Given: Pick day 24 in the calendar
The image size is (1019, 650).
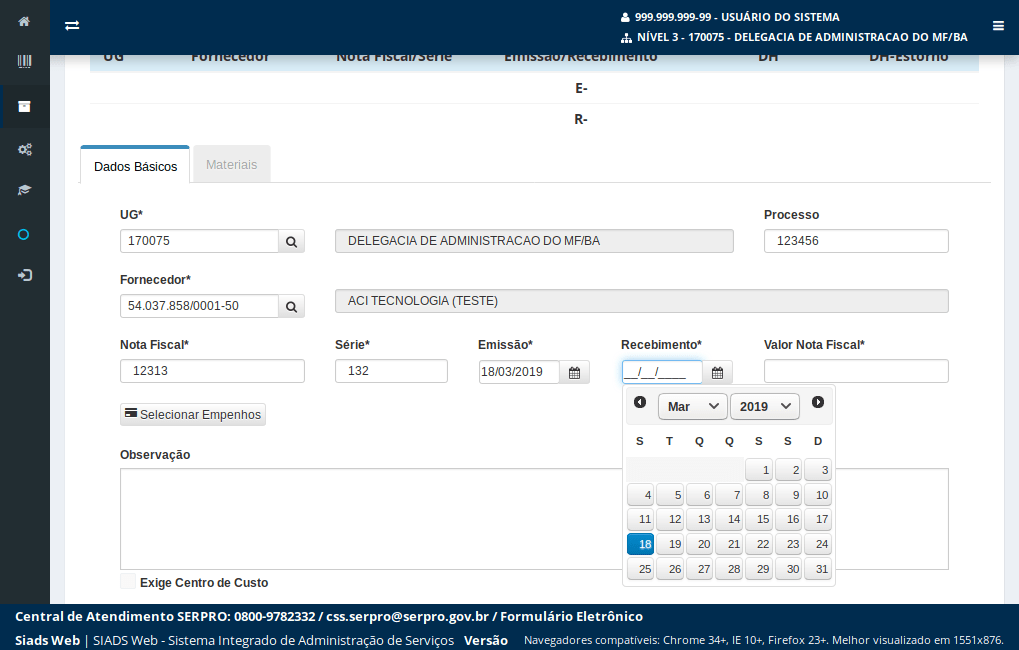Looking at the screenshot, I should [818, 544].
